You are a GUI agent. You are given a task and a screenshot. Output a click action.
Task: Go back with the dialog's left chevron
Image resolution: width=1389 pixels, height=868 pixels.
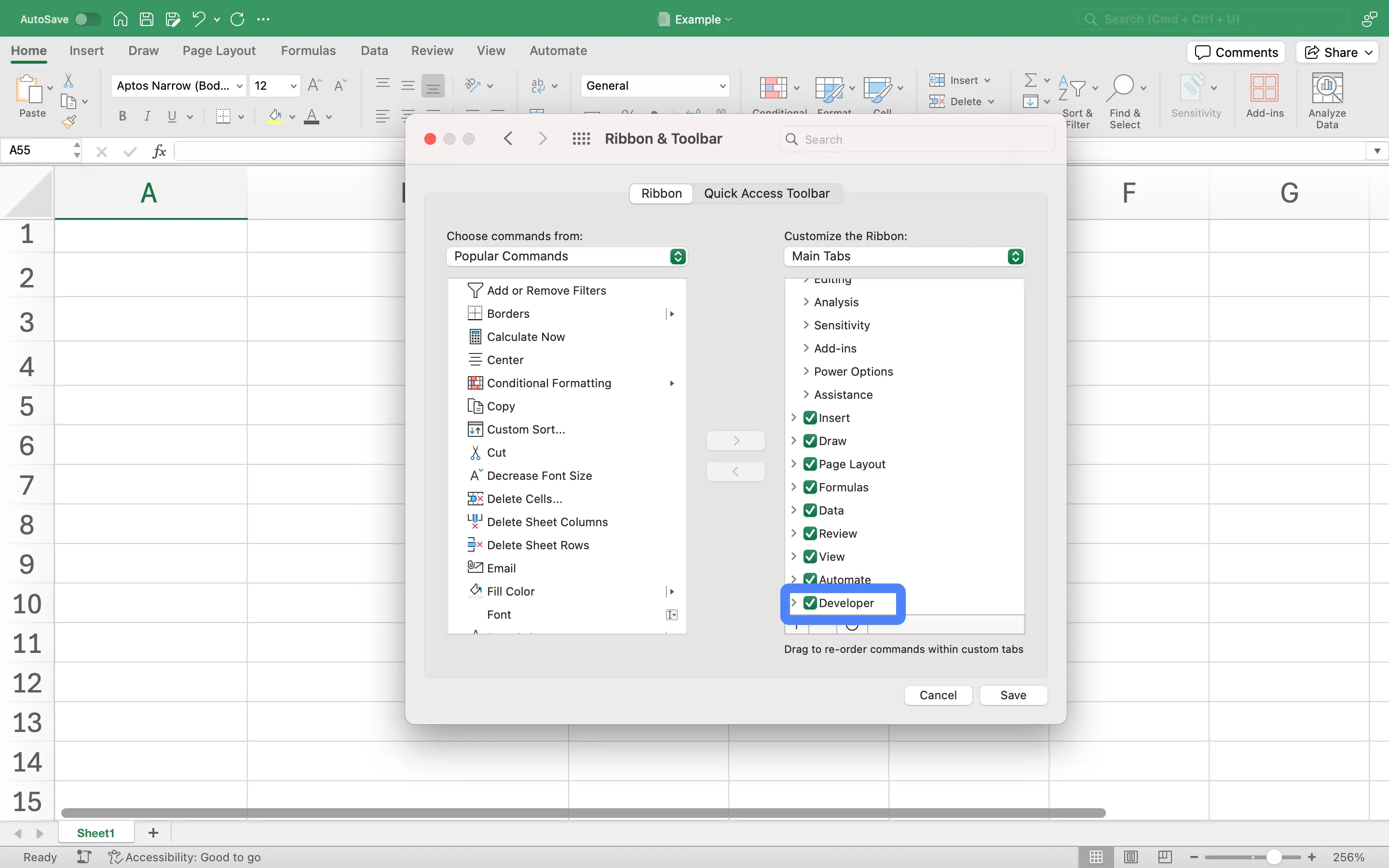pos(508,139)
